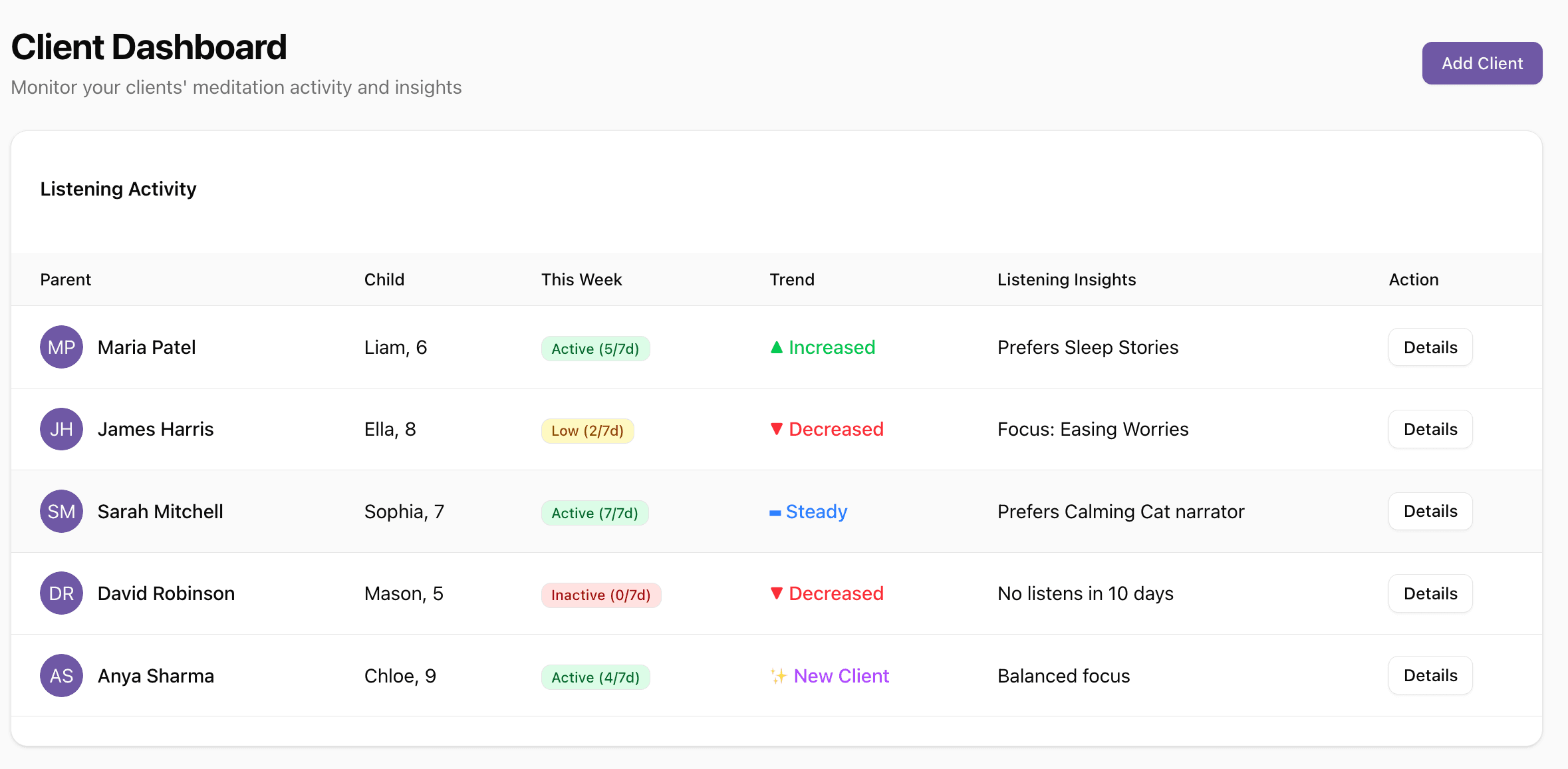
Task: Open Details for Maria Patel
Action: point(1430,347)
